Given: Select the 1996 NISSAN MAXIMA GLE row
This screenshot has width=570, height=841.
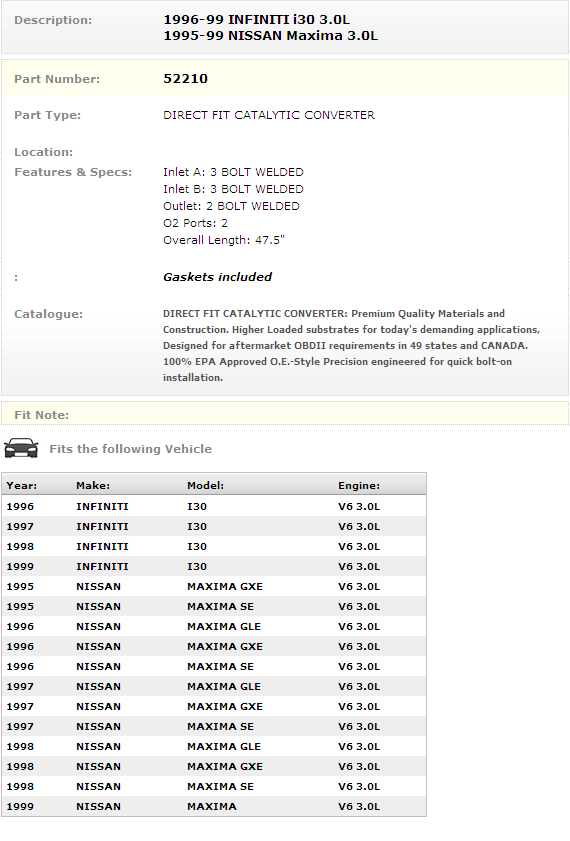Looking at the screenshot, I should point(214,626).
